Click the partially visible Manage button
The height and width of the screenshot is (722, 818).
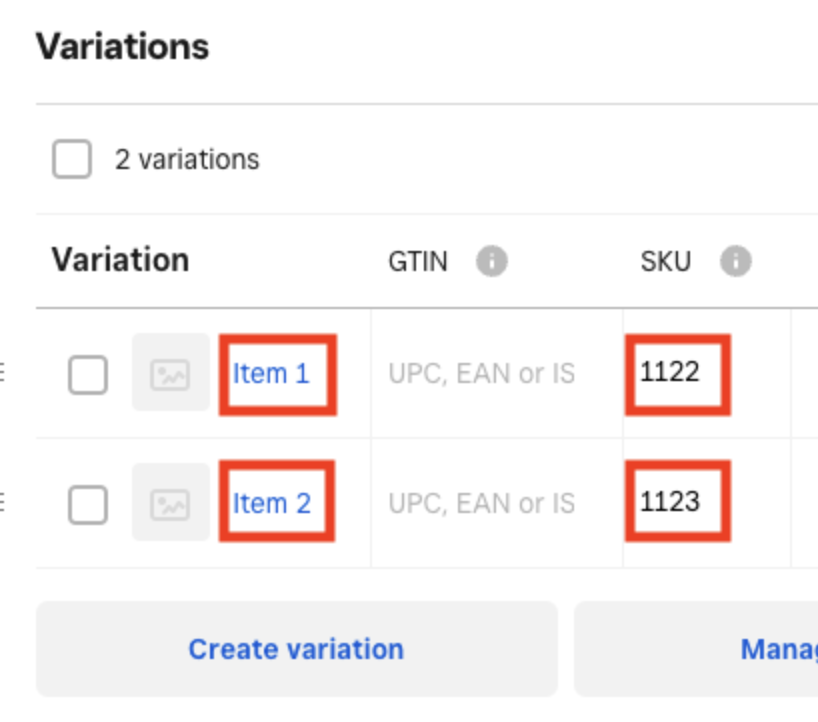coord(778,649)
